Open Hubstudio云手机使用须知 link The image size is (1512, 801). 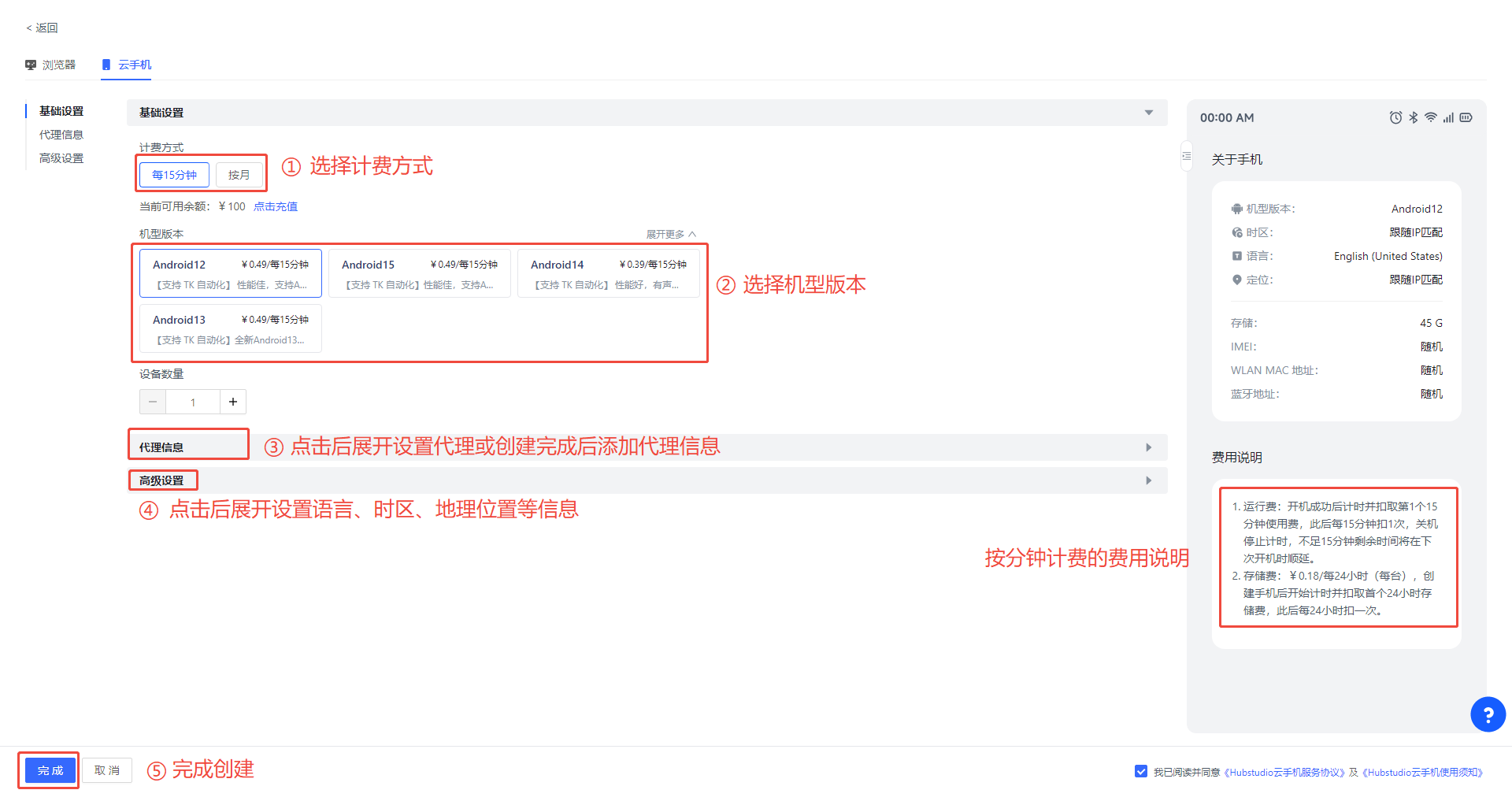point(1422,773)
